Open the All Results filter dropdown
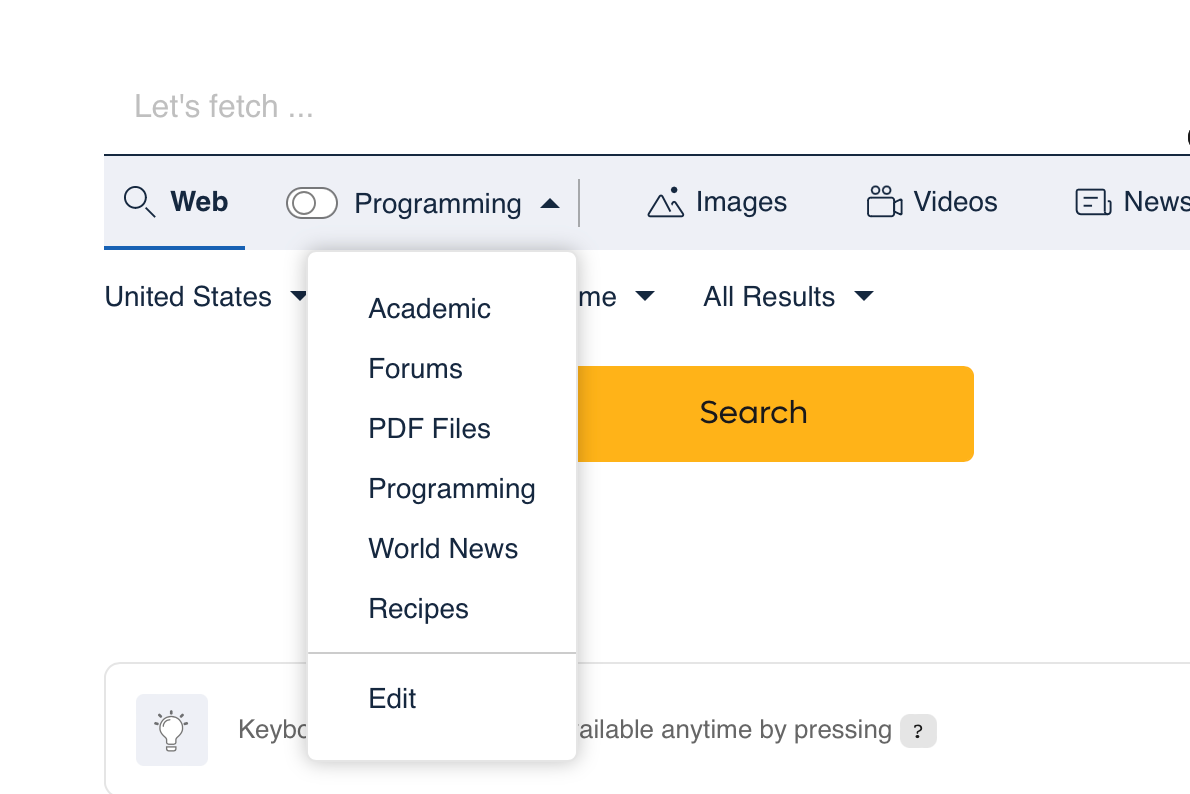This screenshot has width=1190, height=794. coord(789,296)
